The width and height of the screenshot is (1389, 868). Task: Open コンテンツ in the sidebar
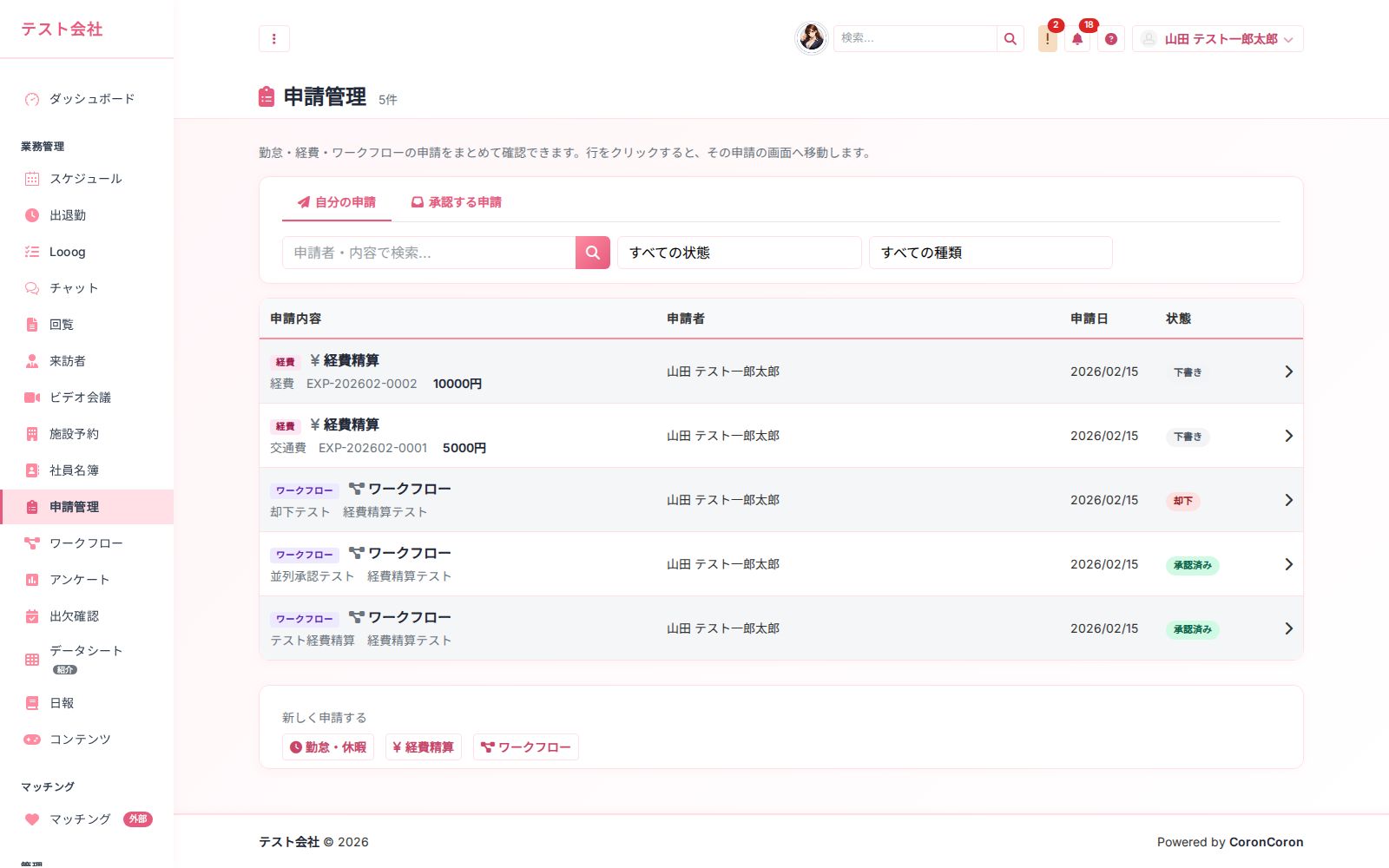click(x=87, y=740)
